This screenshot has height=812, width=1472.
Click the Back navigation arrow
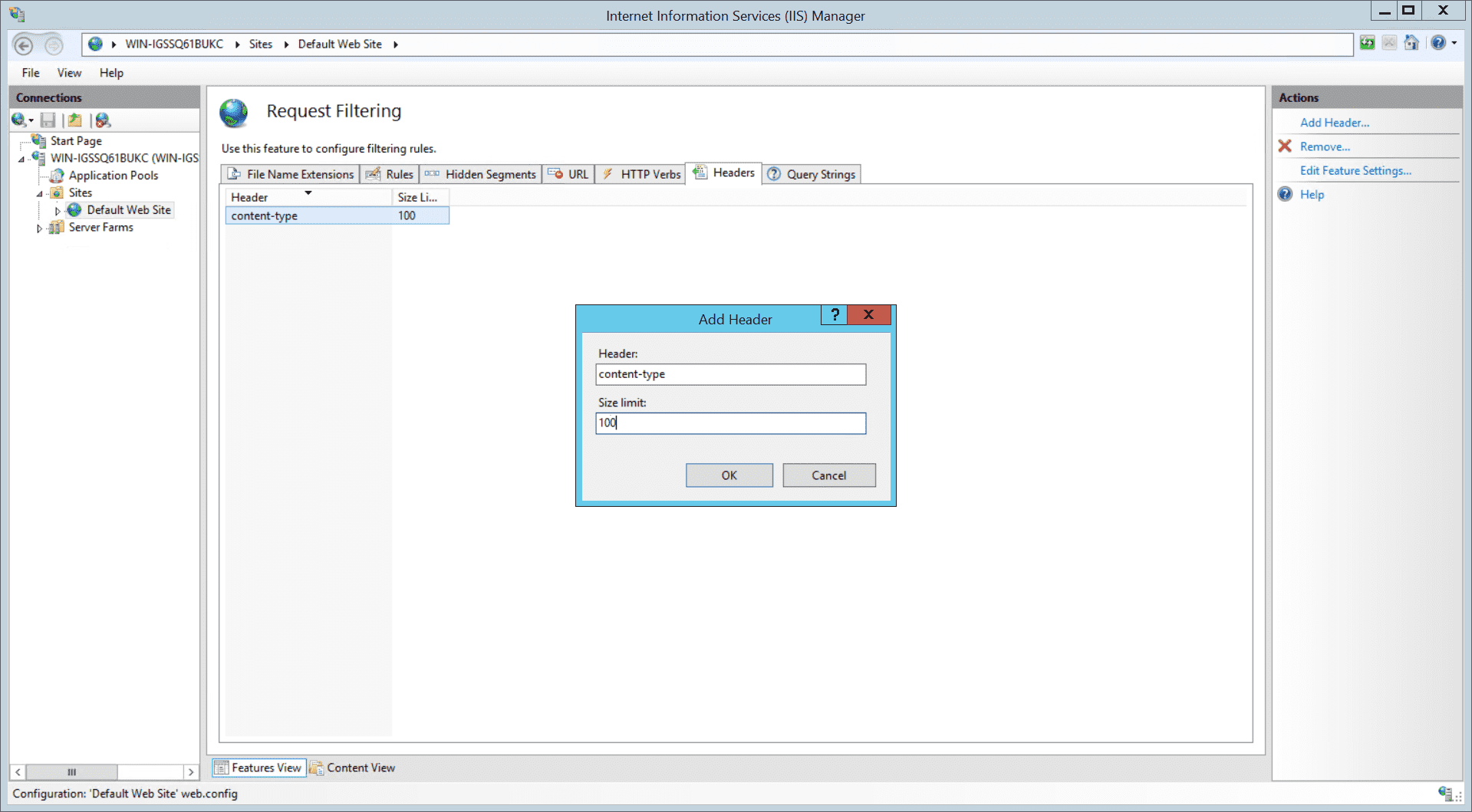coord(23,45)
